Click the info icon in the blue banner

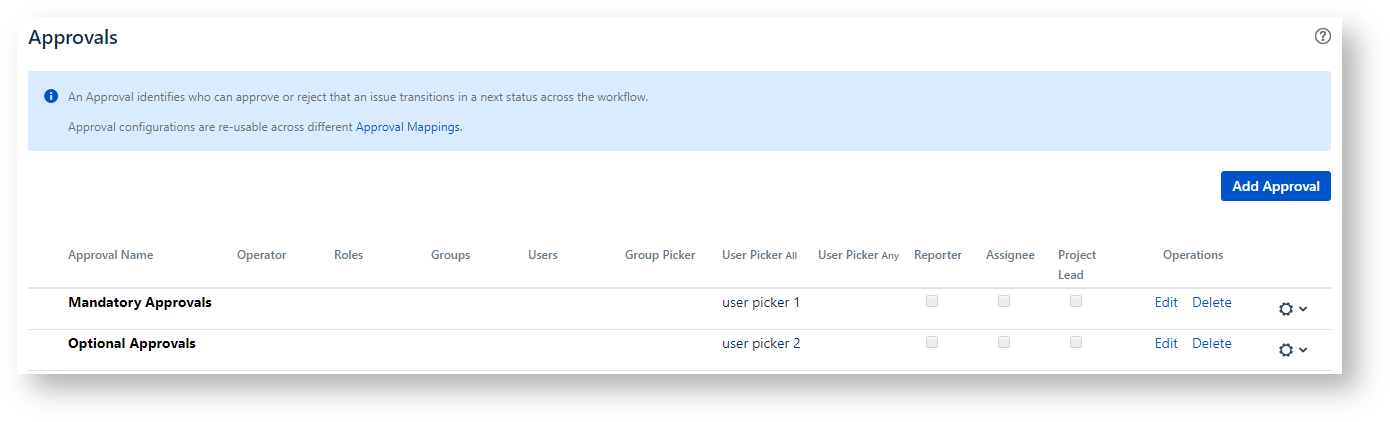50,97
